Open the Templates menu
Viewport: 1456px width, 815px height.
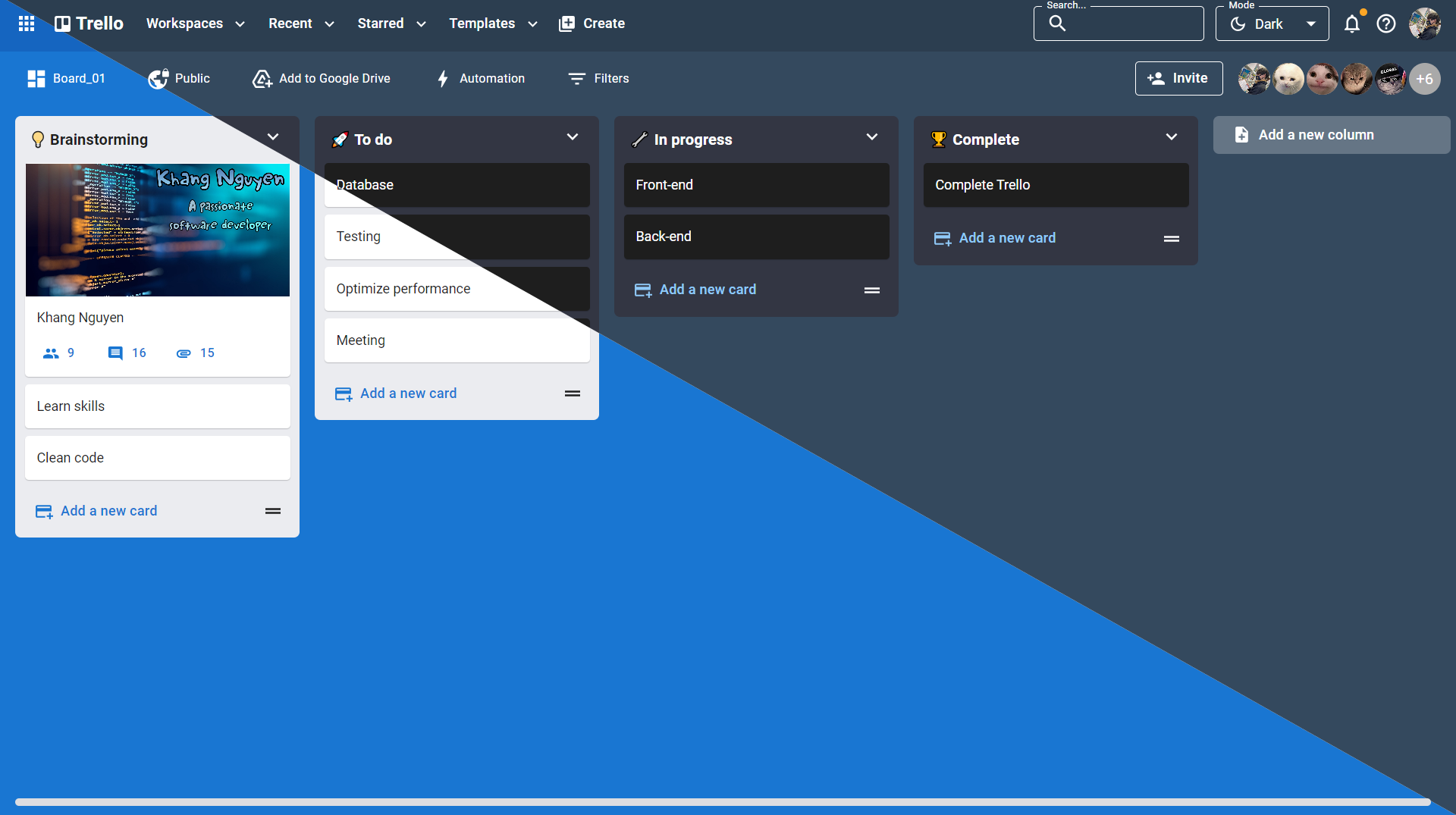(x=493, y=24)
